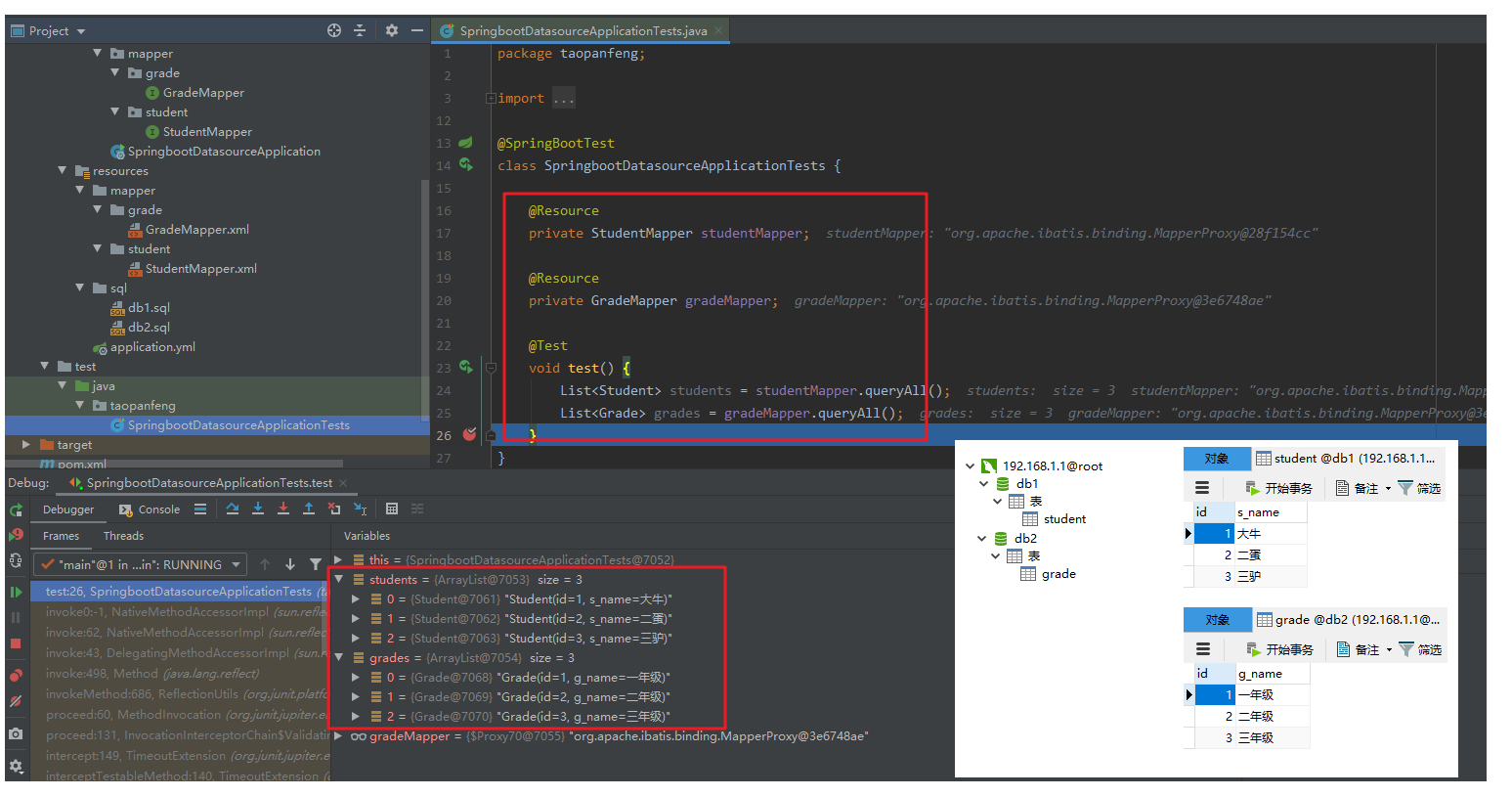
Task: Expand the target folder in project tree
Action: coord(26,444)
